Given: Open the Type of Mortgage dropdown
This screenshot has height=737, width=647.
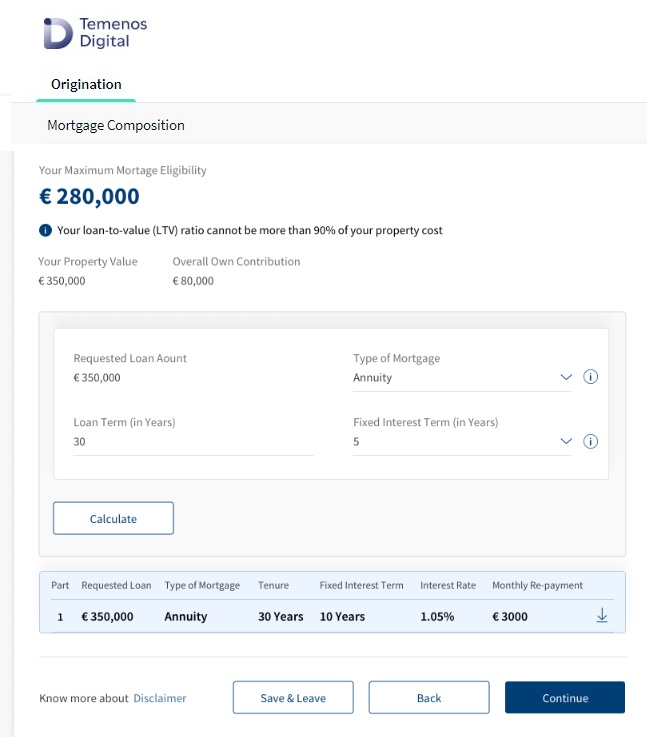Looking at the screenshot, I should click(x=462, y=377).
